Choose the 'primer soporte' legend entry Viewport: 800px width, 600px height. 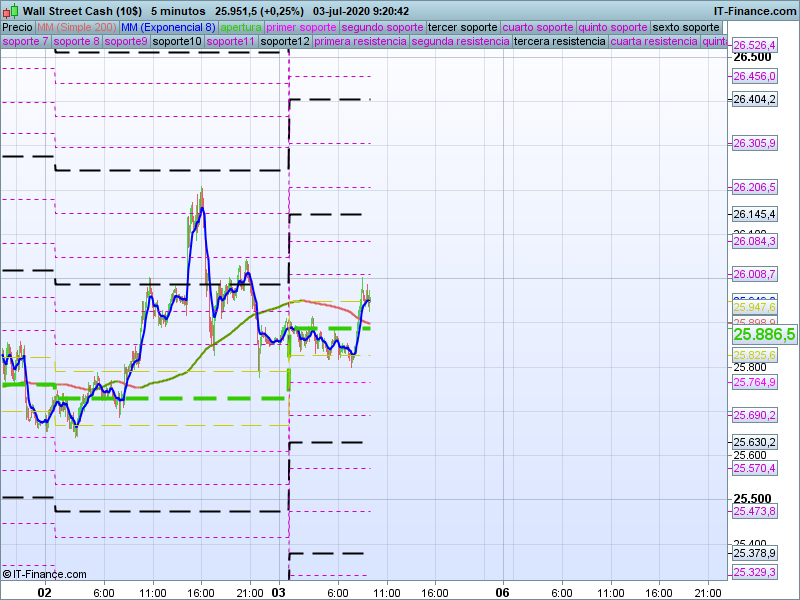click(301, 27)
